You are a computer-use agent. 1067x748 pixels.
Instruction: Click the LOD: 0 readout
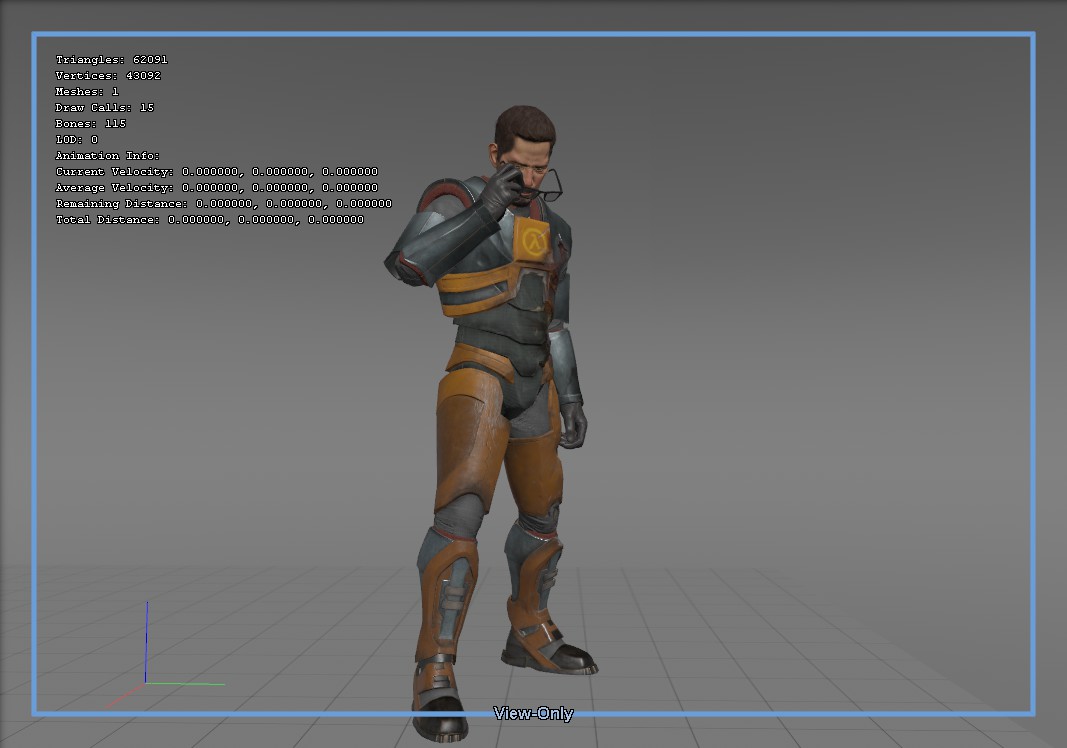click(x=77, y=140)
